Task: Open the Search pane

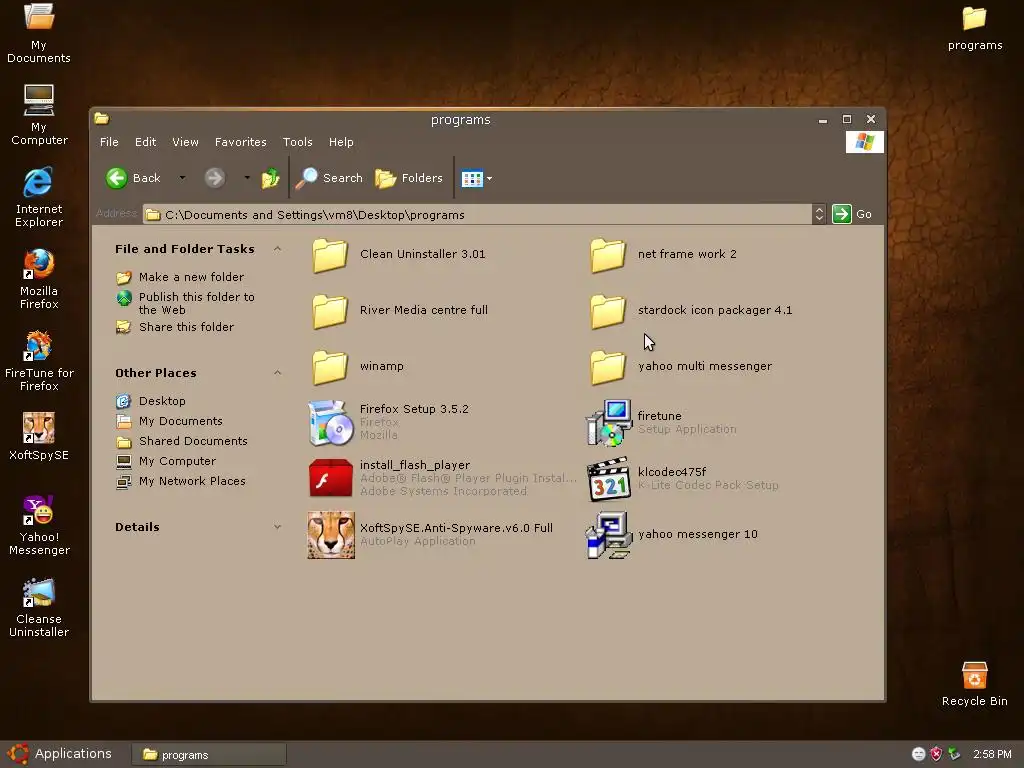Action: tap(328, 178)
